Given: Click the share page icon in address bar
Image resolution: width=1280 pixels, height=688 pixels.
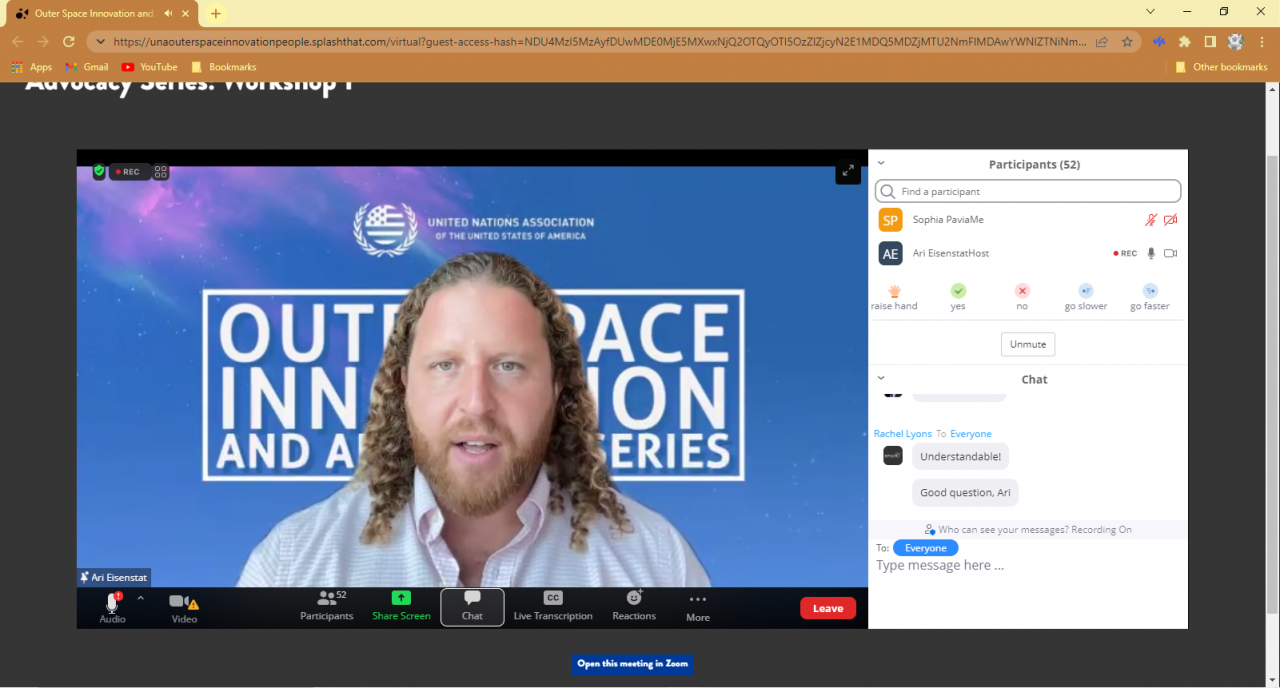Looking at the screenshot, I should (x=1101, y=42).
